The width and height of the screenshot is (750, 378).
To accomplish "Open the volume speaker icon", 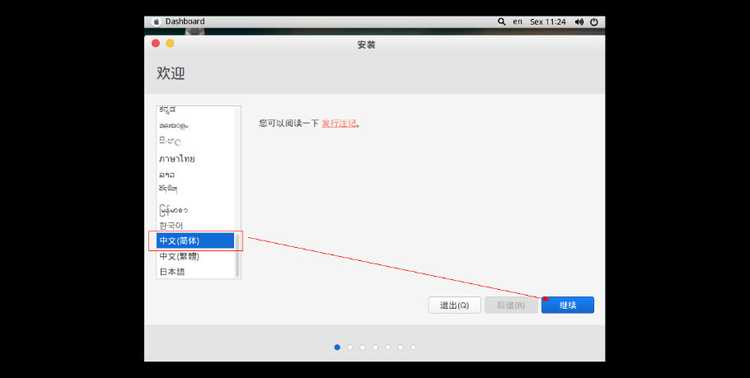I will coord(579,22).
